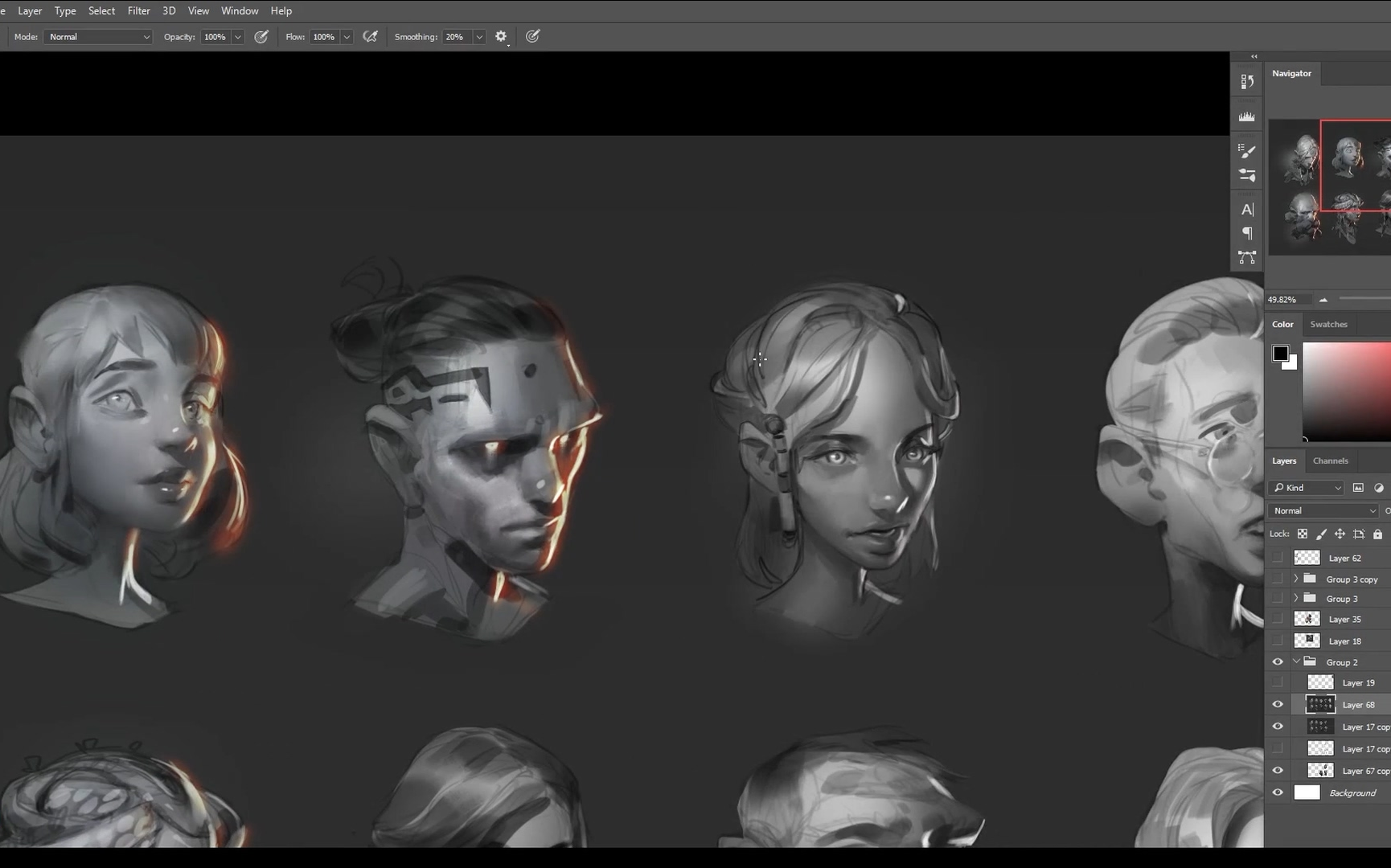Click the foreground color swatch
1391x868 pixels.
coord(1280,353)
